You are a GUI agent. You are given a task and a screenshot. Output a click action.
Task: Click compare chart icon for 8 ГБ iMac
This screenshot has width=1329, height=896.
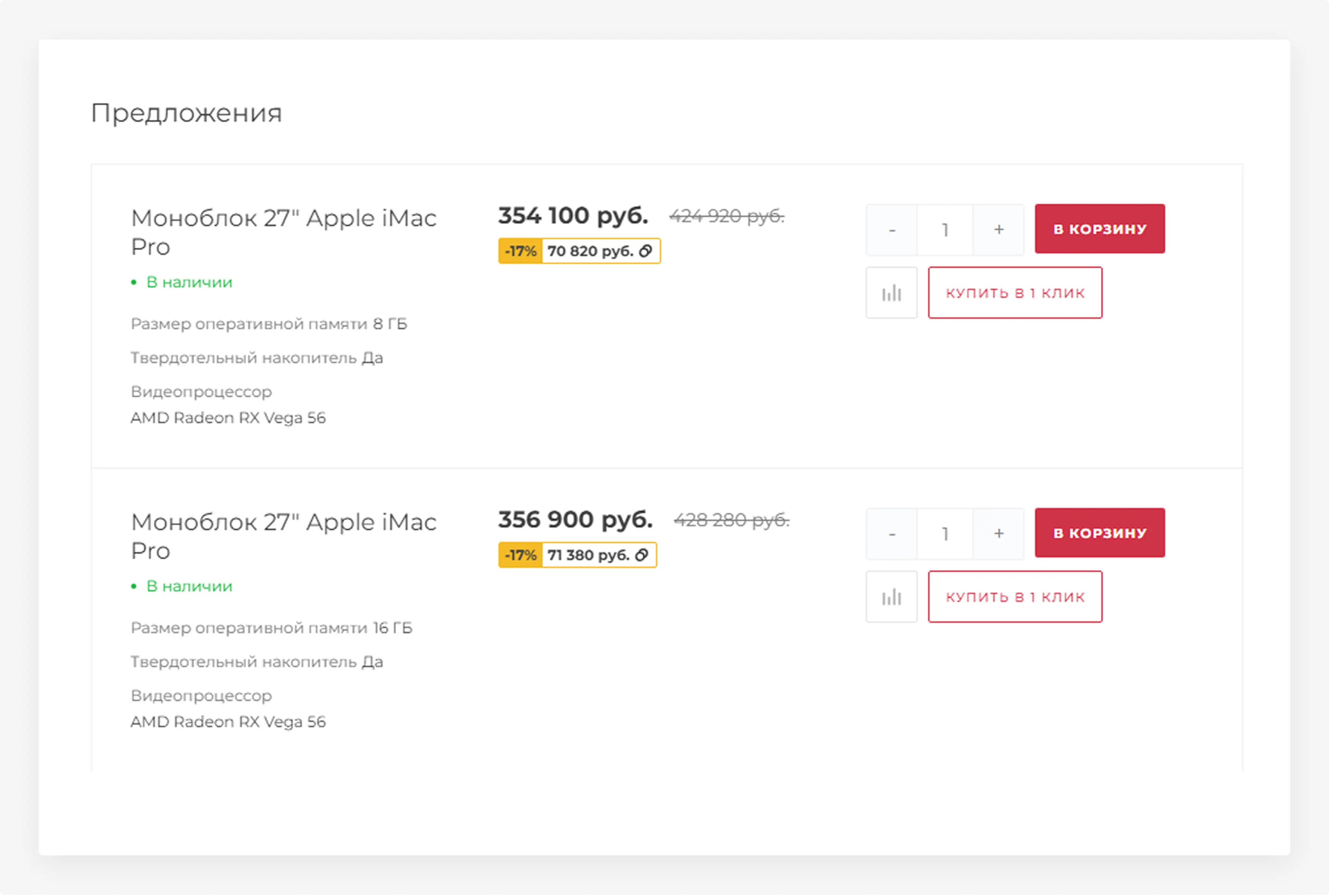pos(891,293)
